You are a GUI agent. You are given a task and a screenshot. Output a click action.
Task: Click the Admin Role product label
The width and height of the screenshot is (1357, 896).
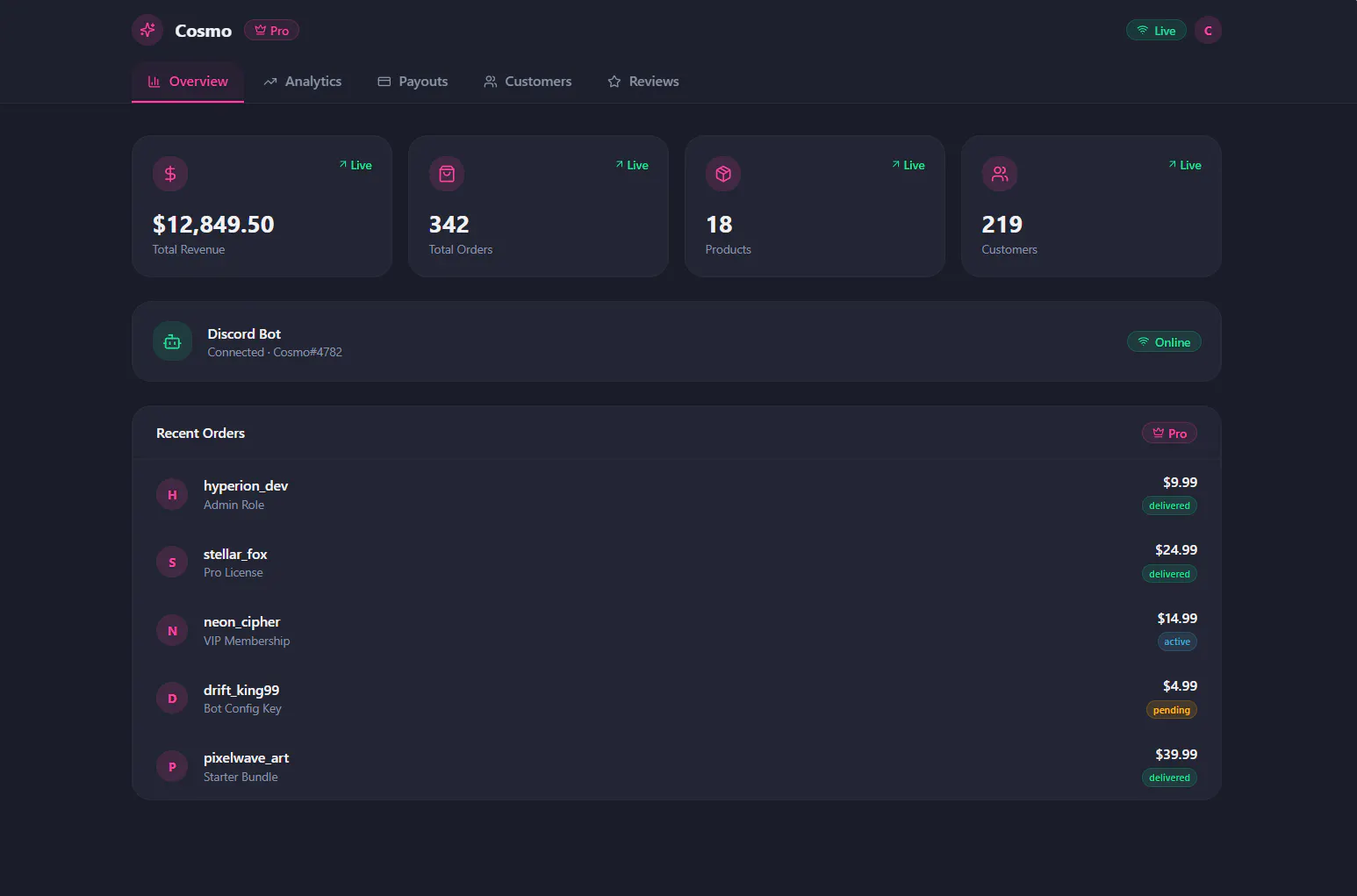click(233, 505)
